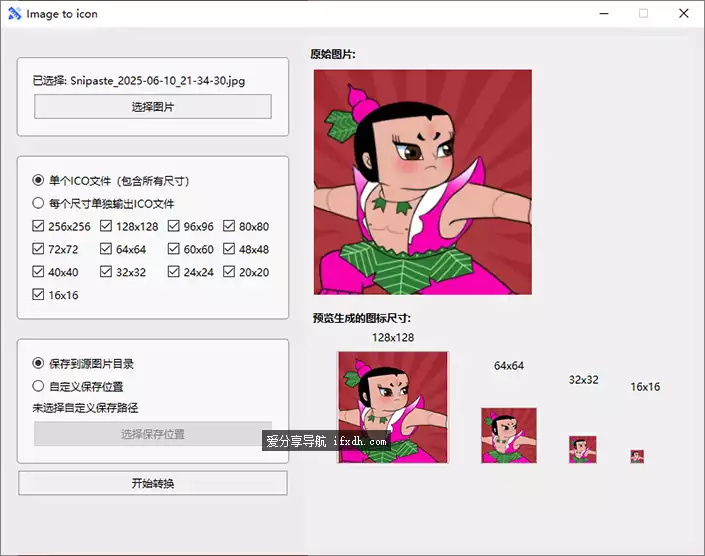Click the 32x32 label above preview

coord(584,380)
